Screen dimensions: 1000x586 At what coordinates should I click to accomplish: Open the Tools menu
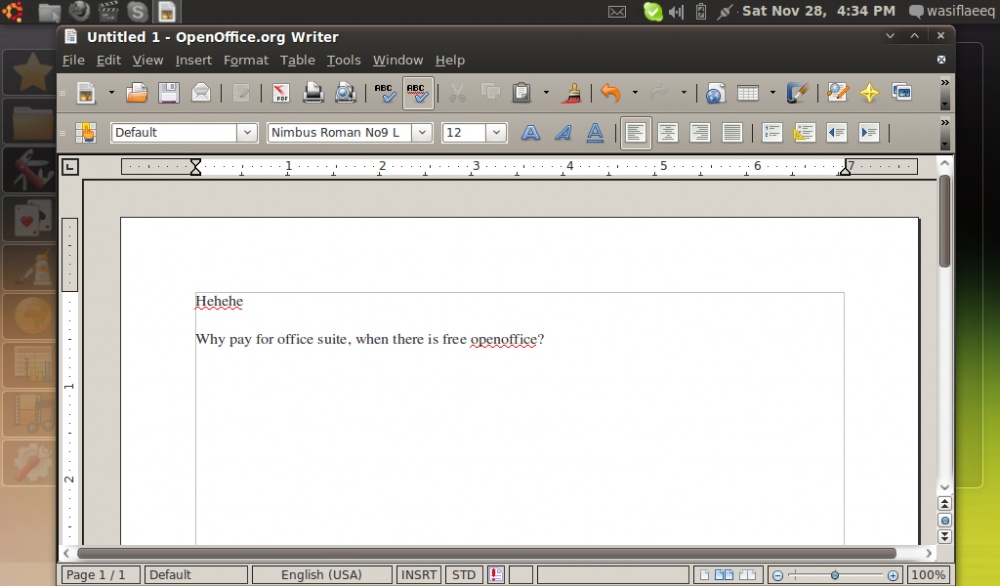click(x=343, y=60)
